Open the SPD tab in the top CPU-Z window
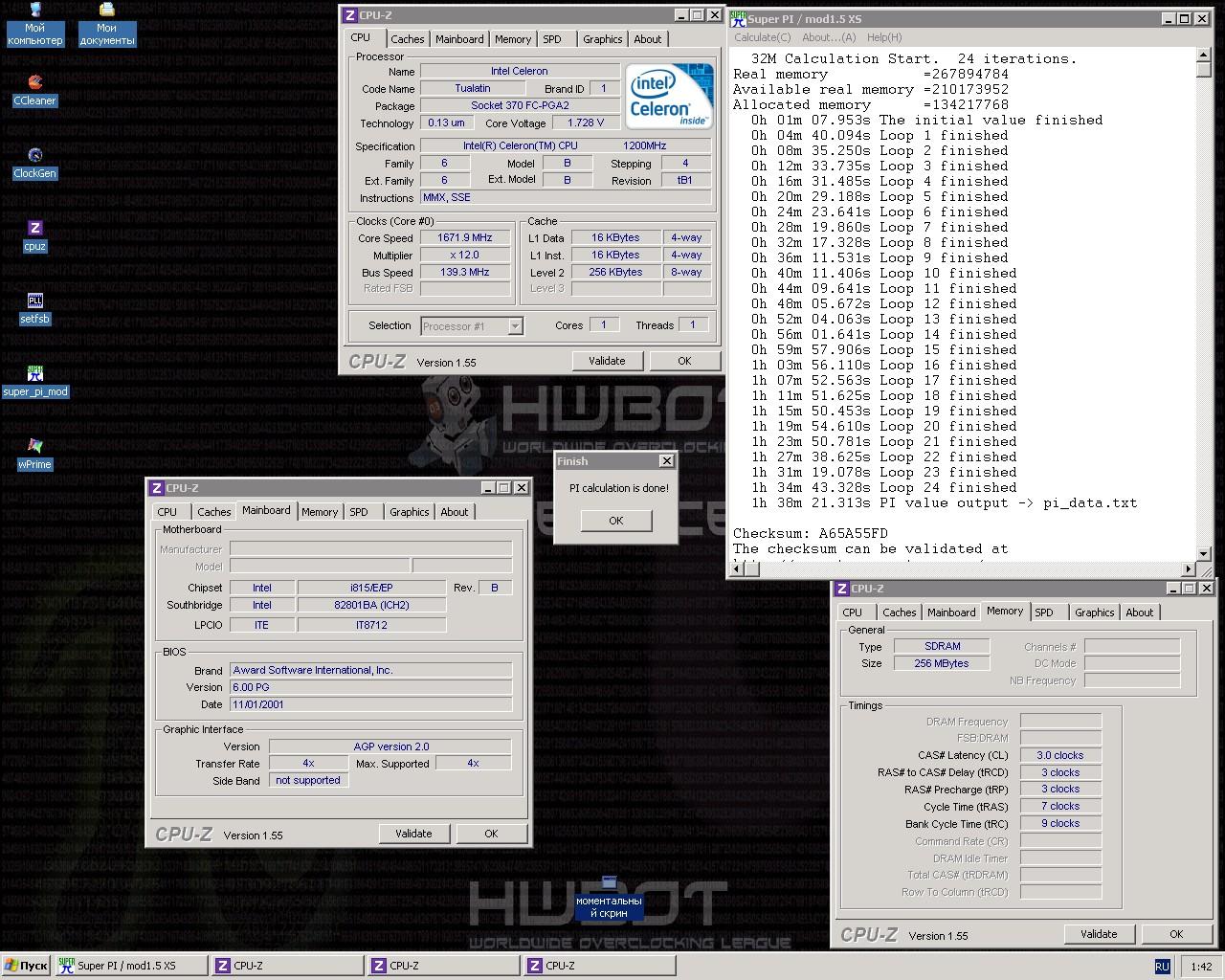This screenshot has height=980, width=1225. coord(552,39)
